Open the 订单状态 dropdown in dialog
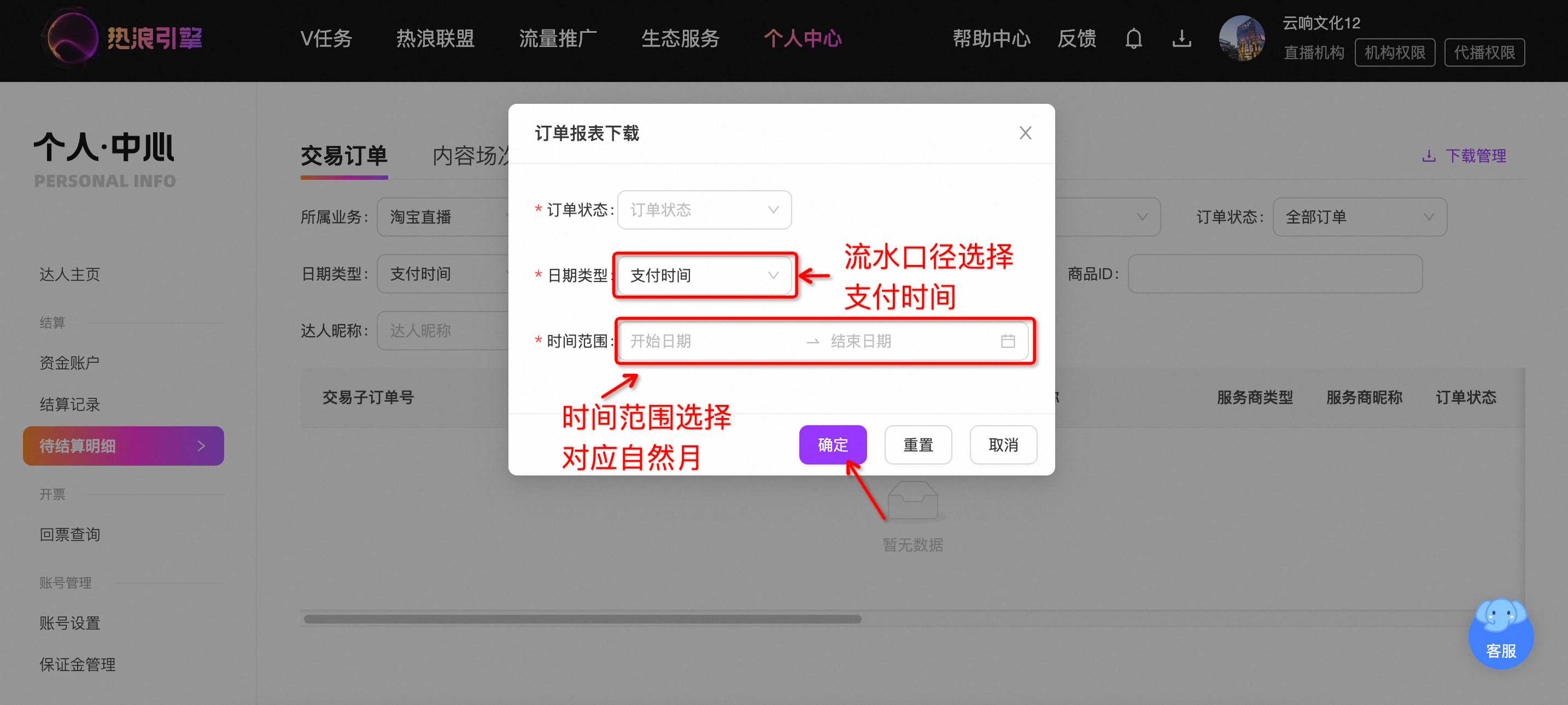The image size is (1568, 705). click(704, 210)
